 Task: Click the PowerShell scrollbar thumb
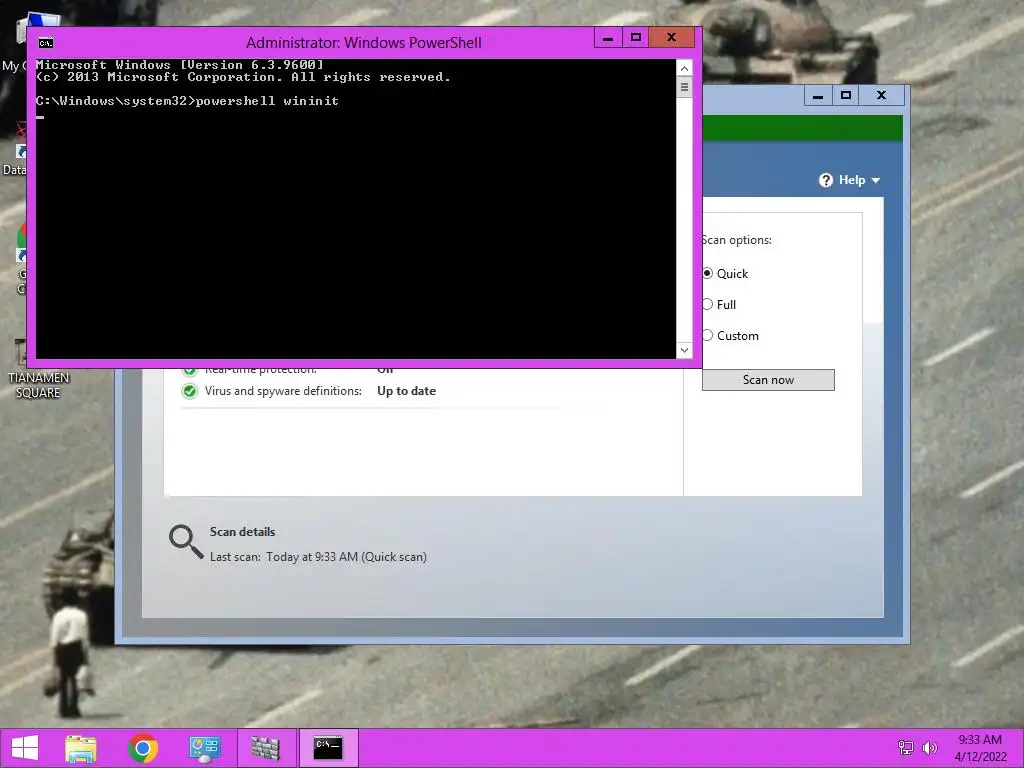click(x=684, y=87)
